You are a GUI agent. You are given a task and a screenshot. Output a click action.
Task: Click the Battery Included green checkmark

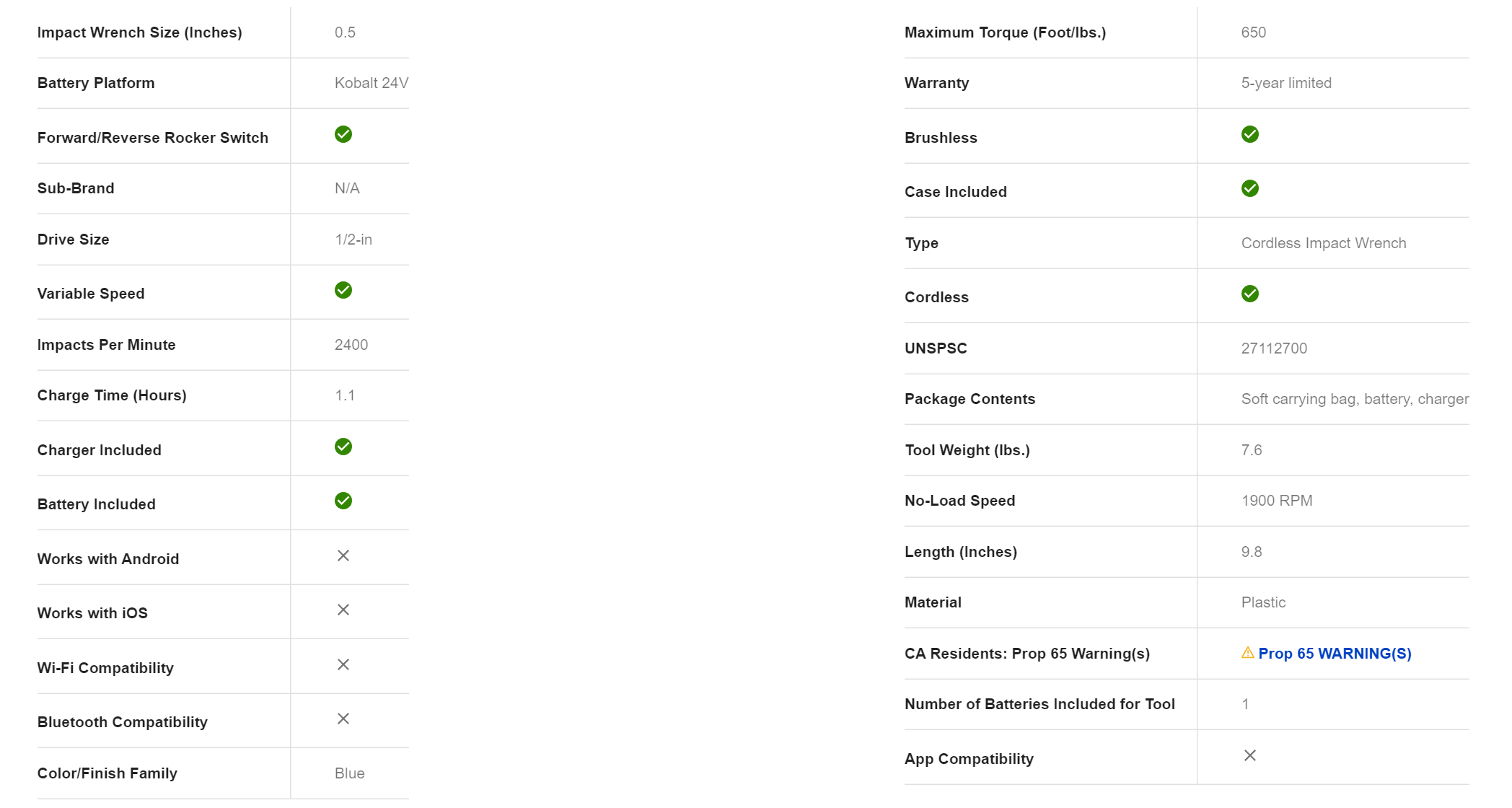tap(343, 501)
